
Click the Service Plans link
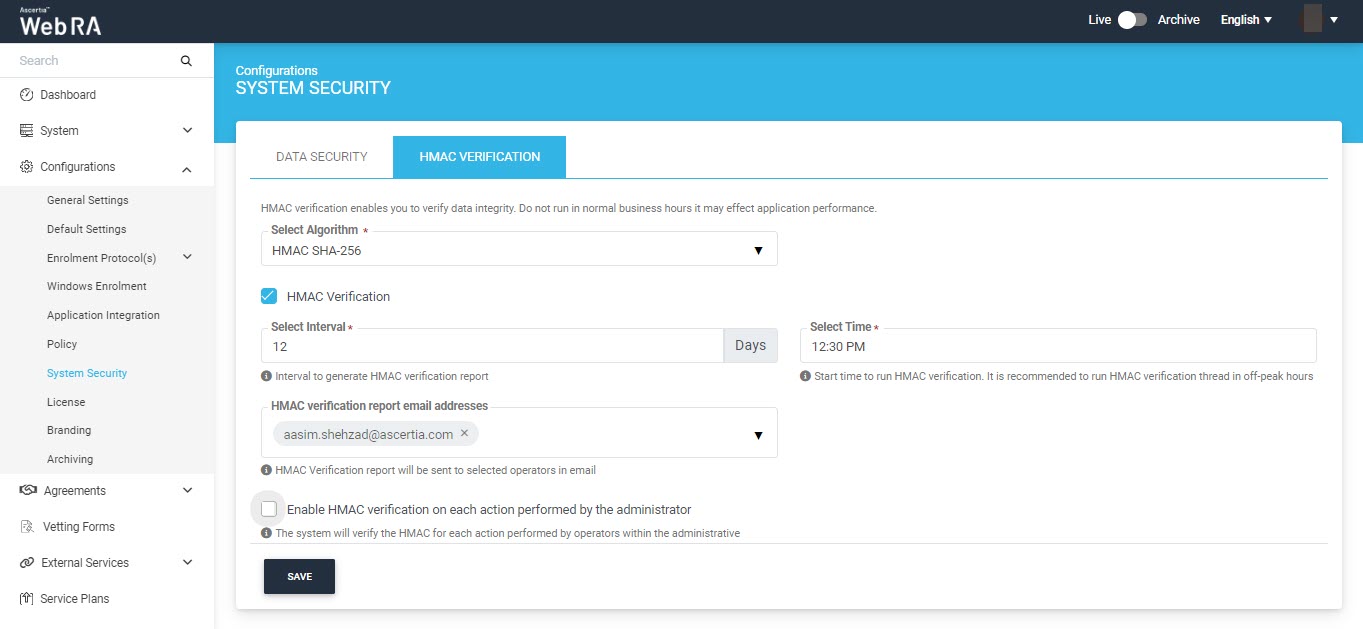[75, 599]
